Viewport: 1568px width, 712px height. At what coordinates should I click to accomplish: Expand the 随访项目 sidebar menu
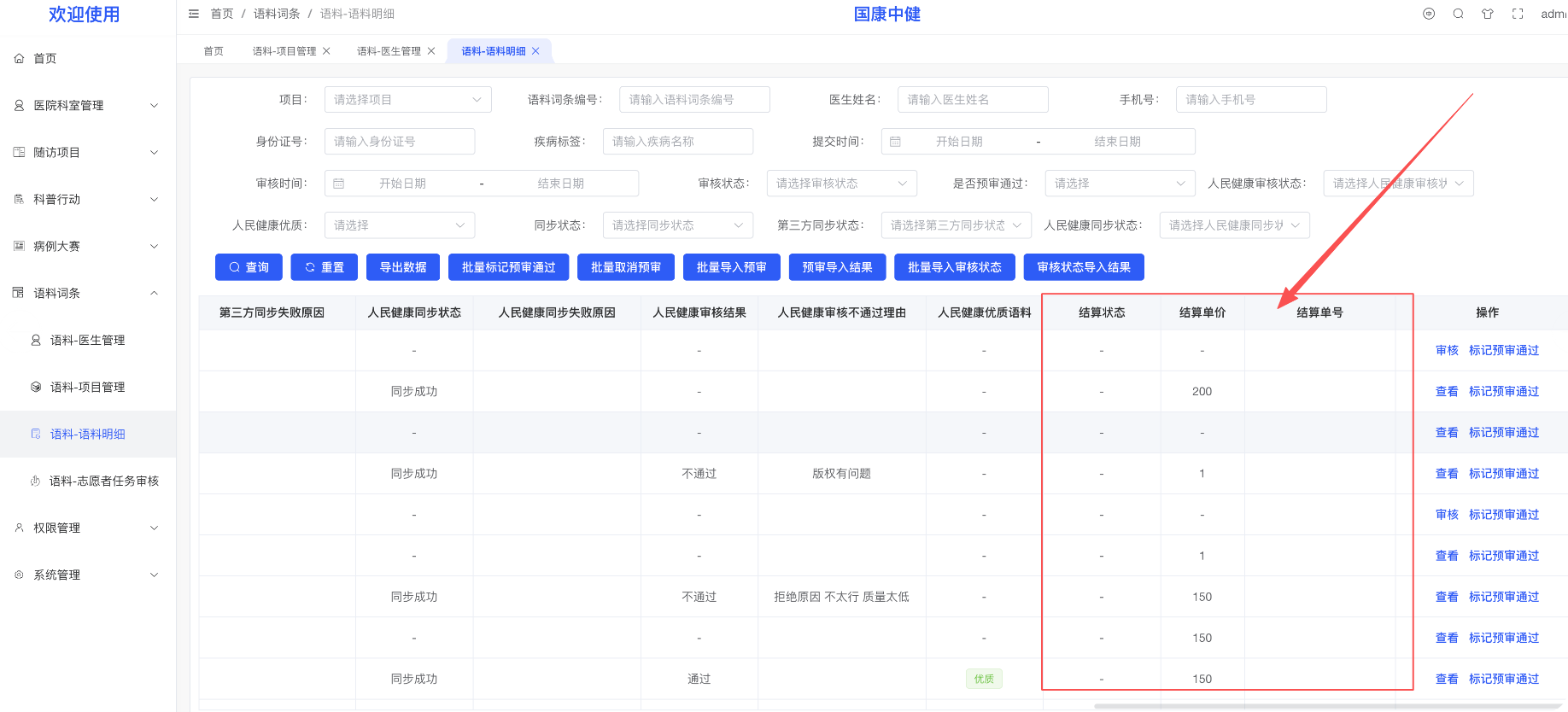88,152
